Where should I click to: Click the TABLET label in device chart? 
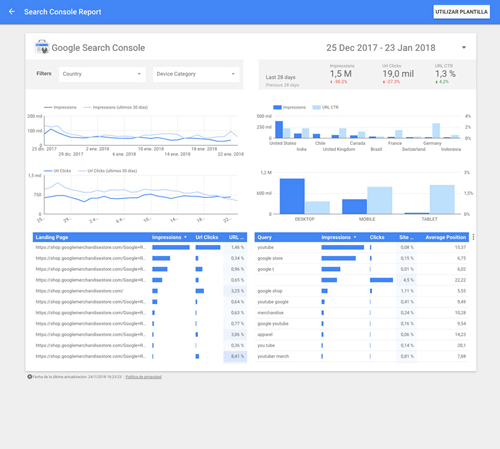click(429, 219)
